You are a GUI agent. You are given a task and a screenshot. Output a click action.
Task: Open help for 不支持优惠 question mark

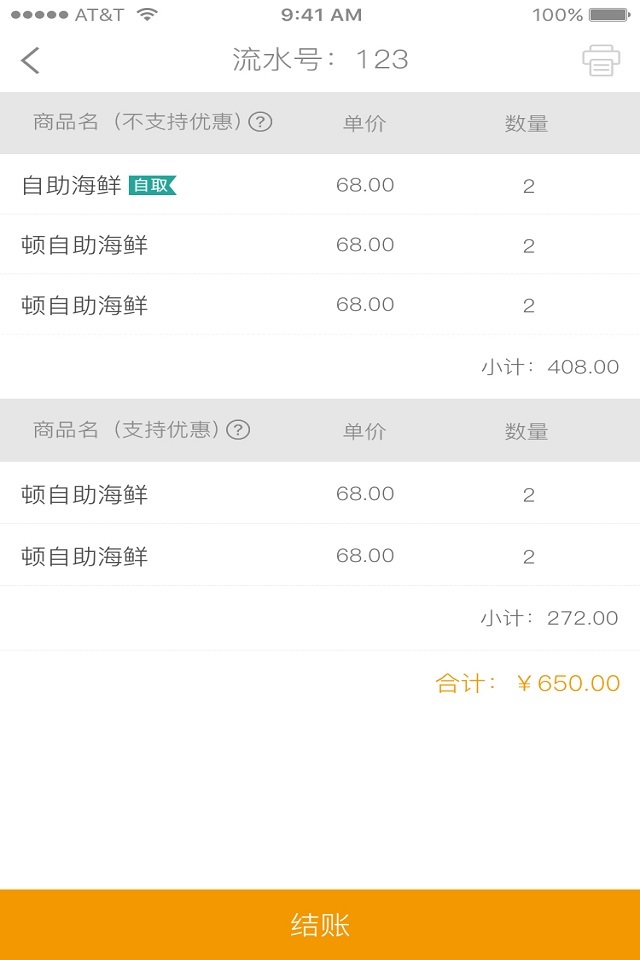tap(261, 123)
